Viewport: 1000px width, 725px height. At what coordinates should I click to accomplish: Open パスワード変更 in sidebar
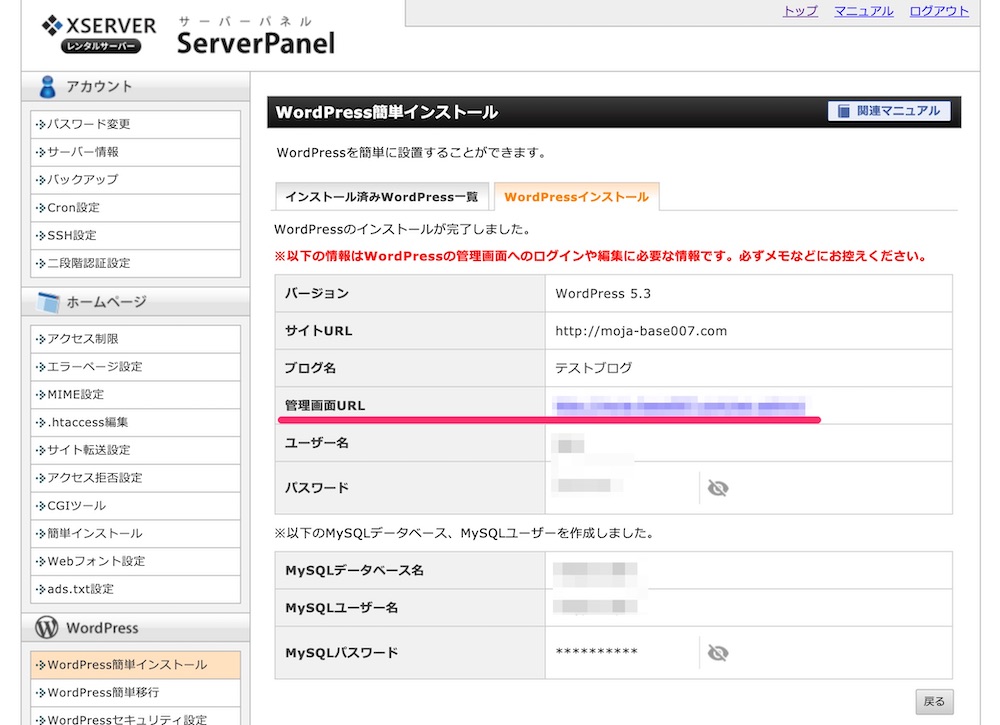point(135,124)
